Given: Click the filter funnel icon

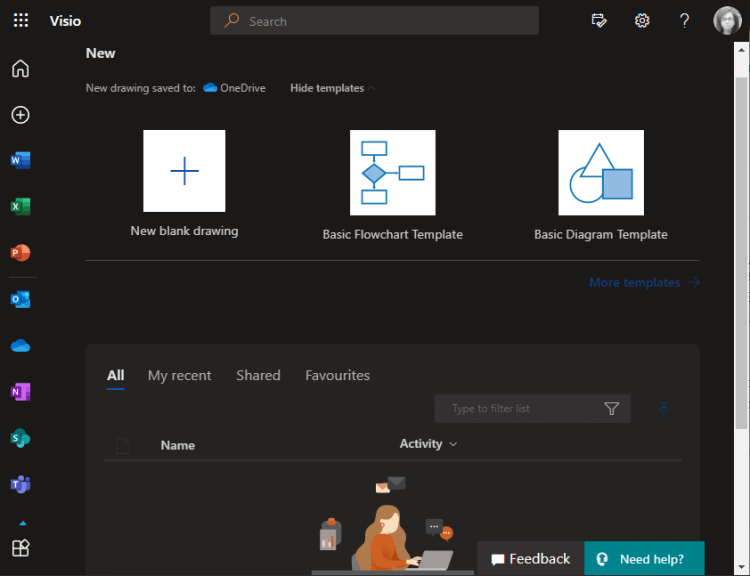Looking at the screenshot, I should [611, 409].
